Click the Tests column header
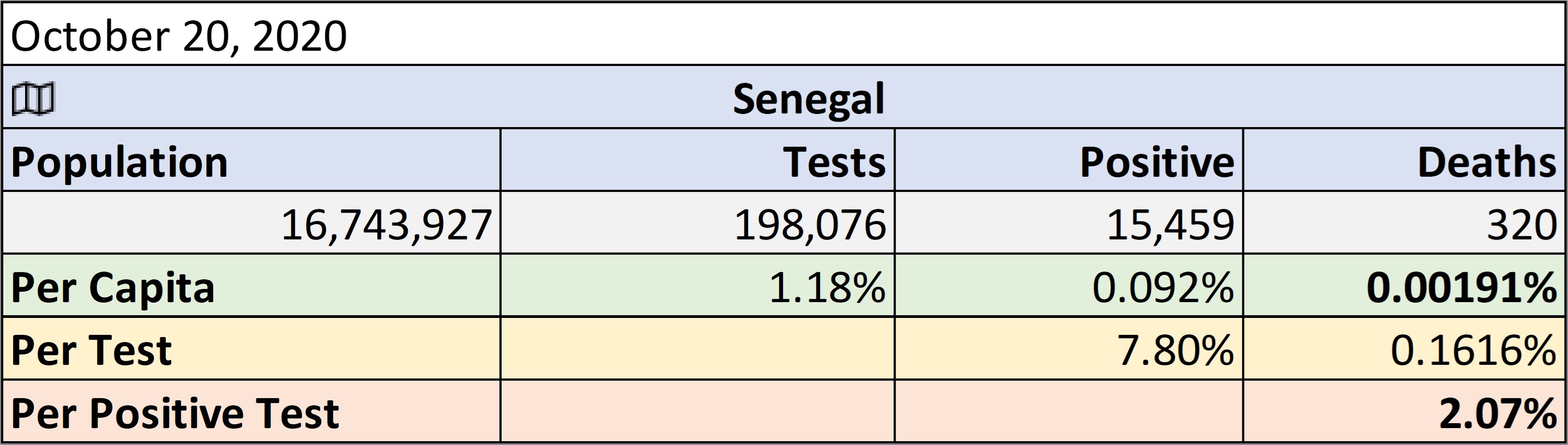 [x=697, y=160]
